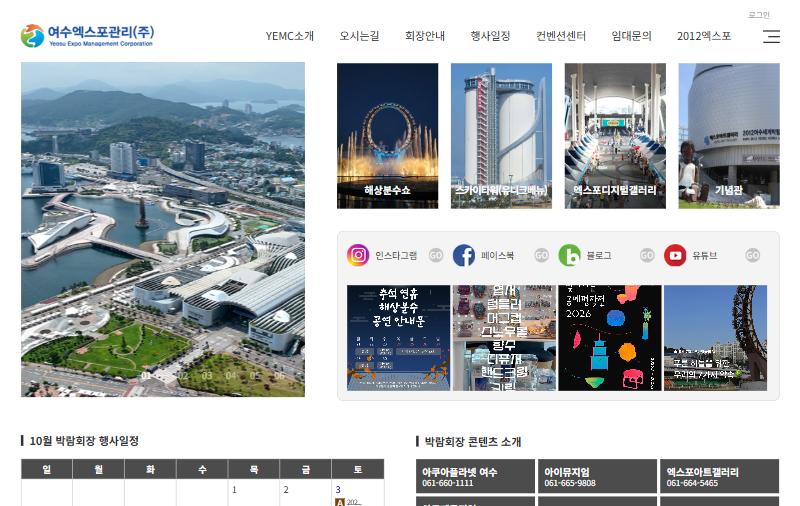Open the 2012엑스포 menu
Viewport: 800px width, 506px height.
(x=704, y=36)
